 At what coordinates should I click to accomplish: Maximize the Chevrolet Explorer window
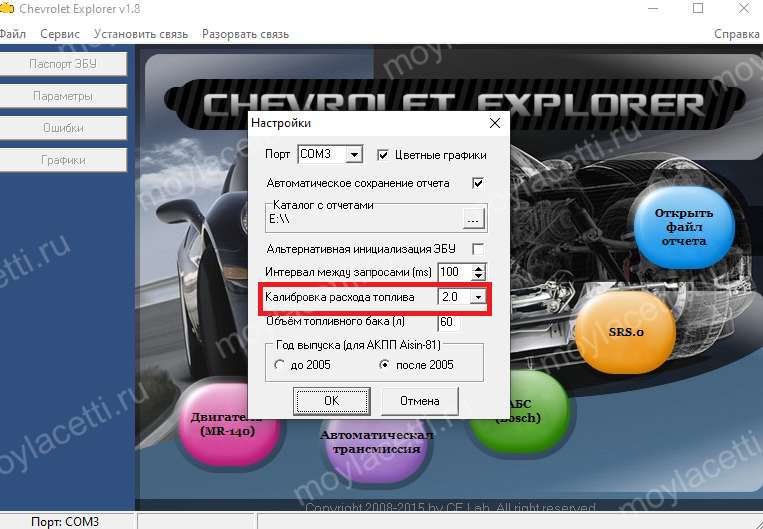coord(698,8)
